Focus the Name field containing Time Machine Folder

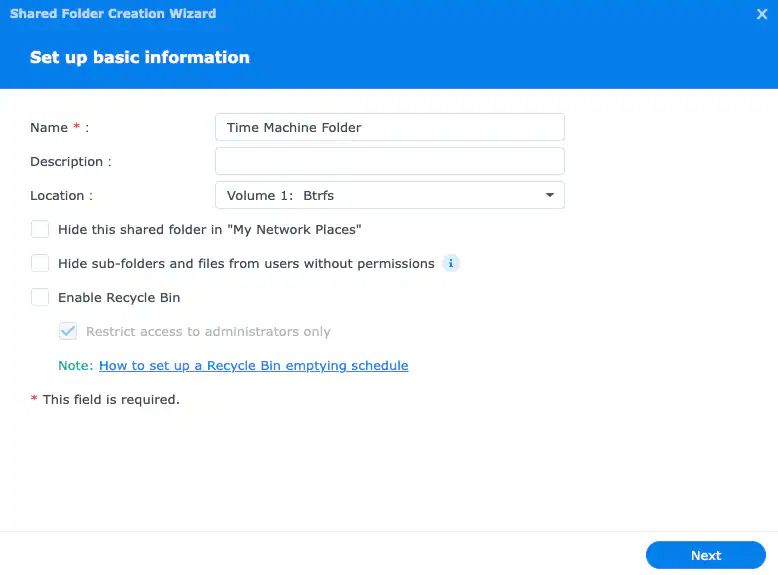[x=389, y=127]
